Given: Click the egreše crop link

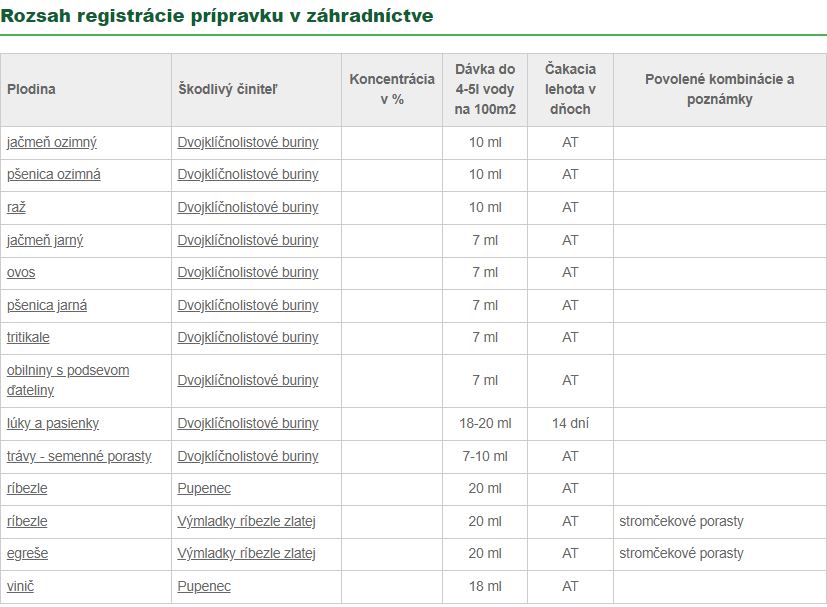Looking at the screenshot, I should point(27,554).
